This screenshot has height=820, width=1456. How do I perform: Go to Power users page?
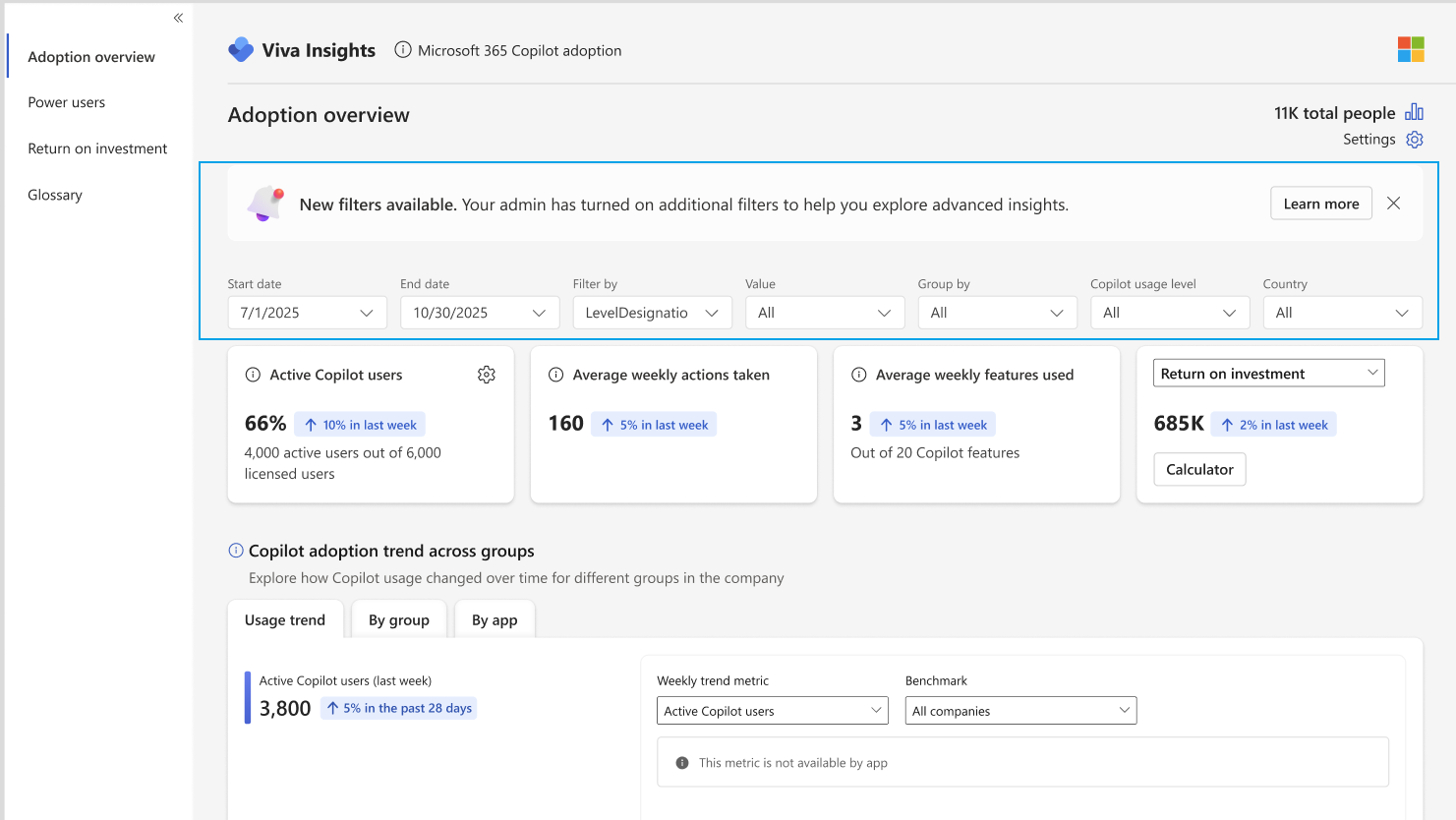click(67, 102)
